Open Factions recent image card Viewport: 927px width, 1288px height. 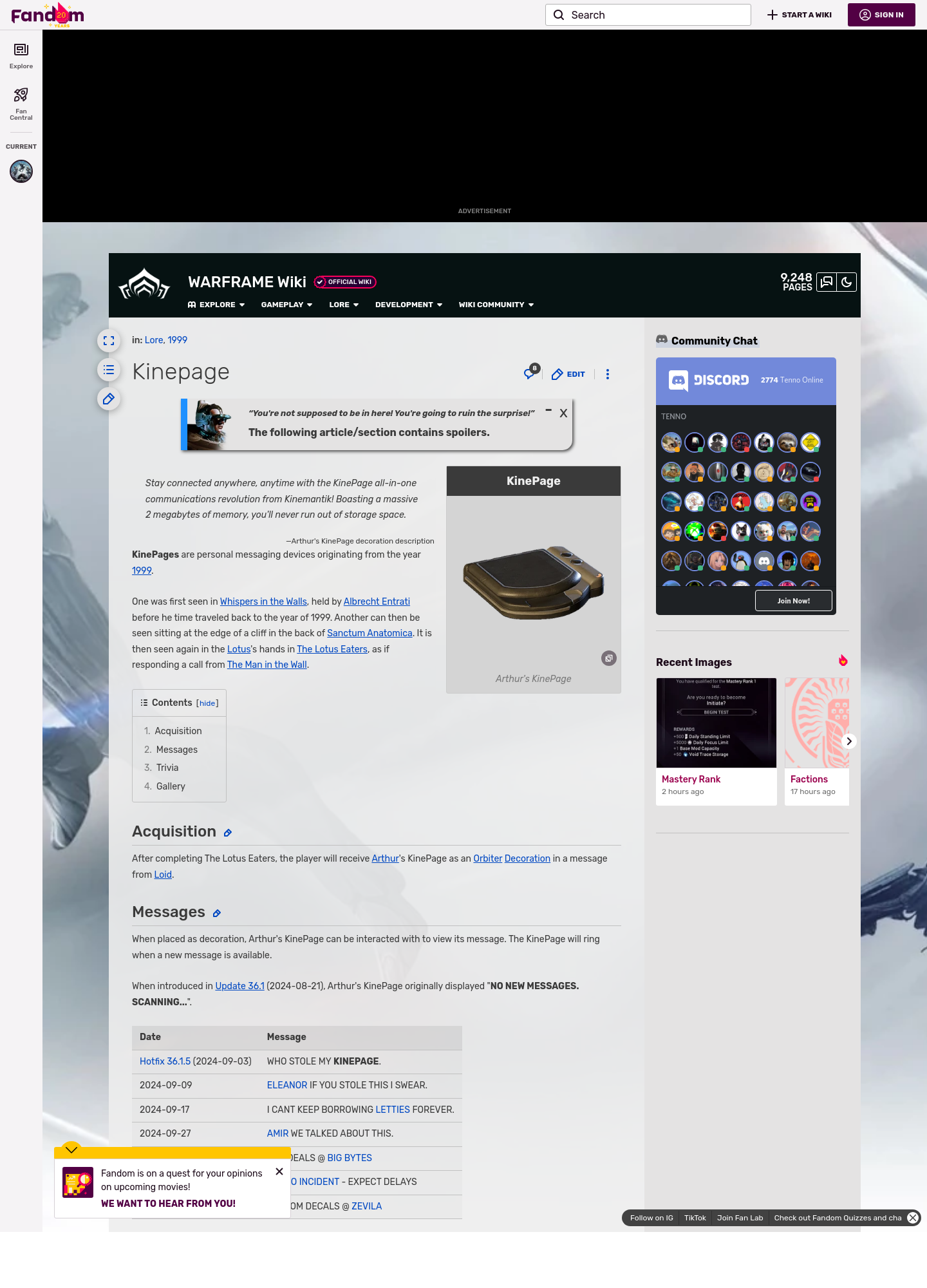tap(817, 741)
